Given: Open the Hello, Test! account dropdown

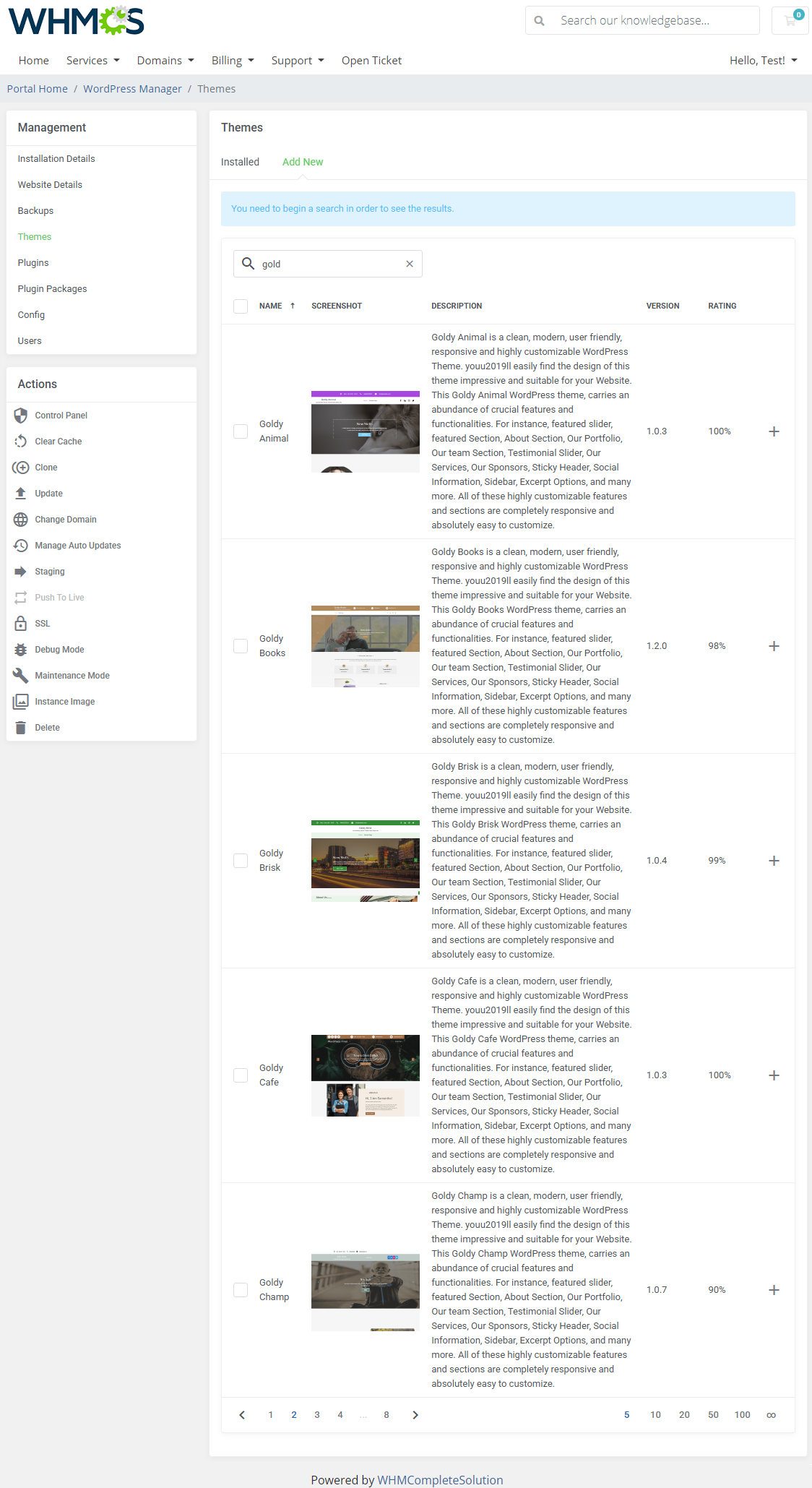Looking at the screenshot, I should point(764,61).
